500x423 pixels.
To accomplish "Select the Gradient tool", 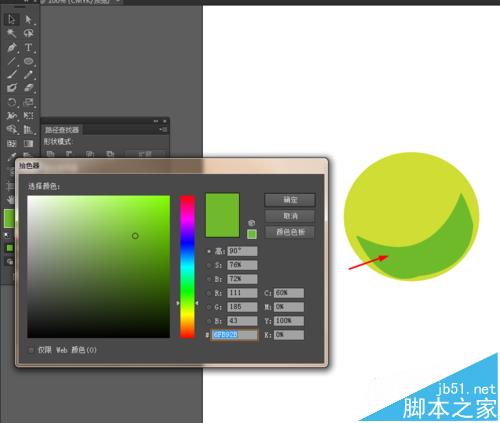I will point(28,143).
